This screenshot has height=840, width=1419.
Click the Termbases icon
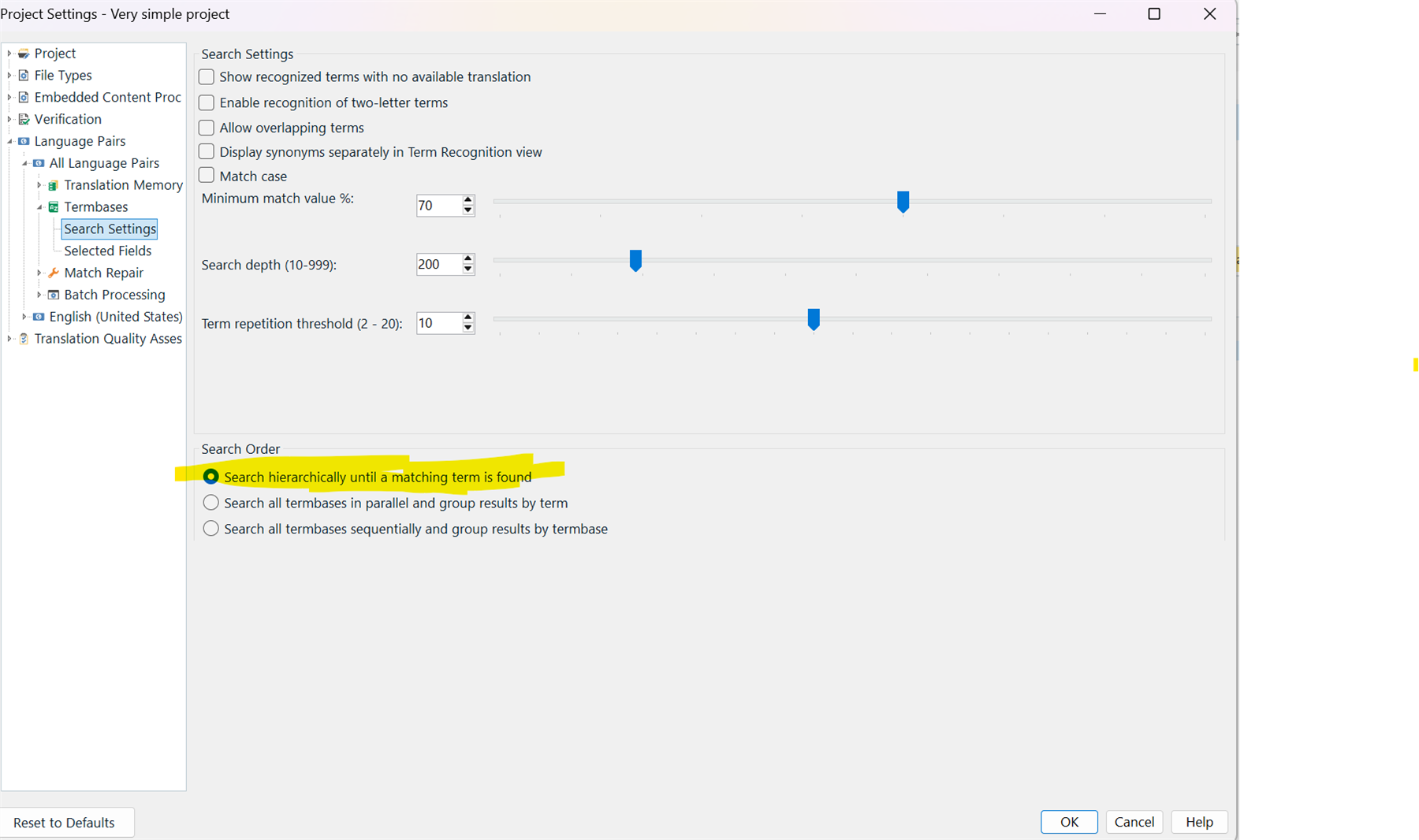[x=52, y=206]
